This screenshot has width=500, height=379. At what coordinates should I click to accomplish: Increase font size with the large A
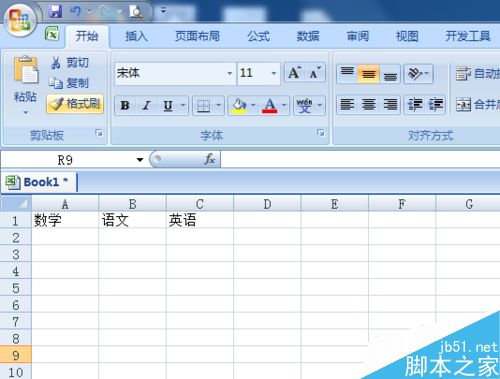[x=294, y=73]
